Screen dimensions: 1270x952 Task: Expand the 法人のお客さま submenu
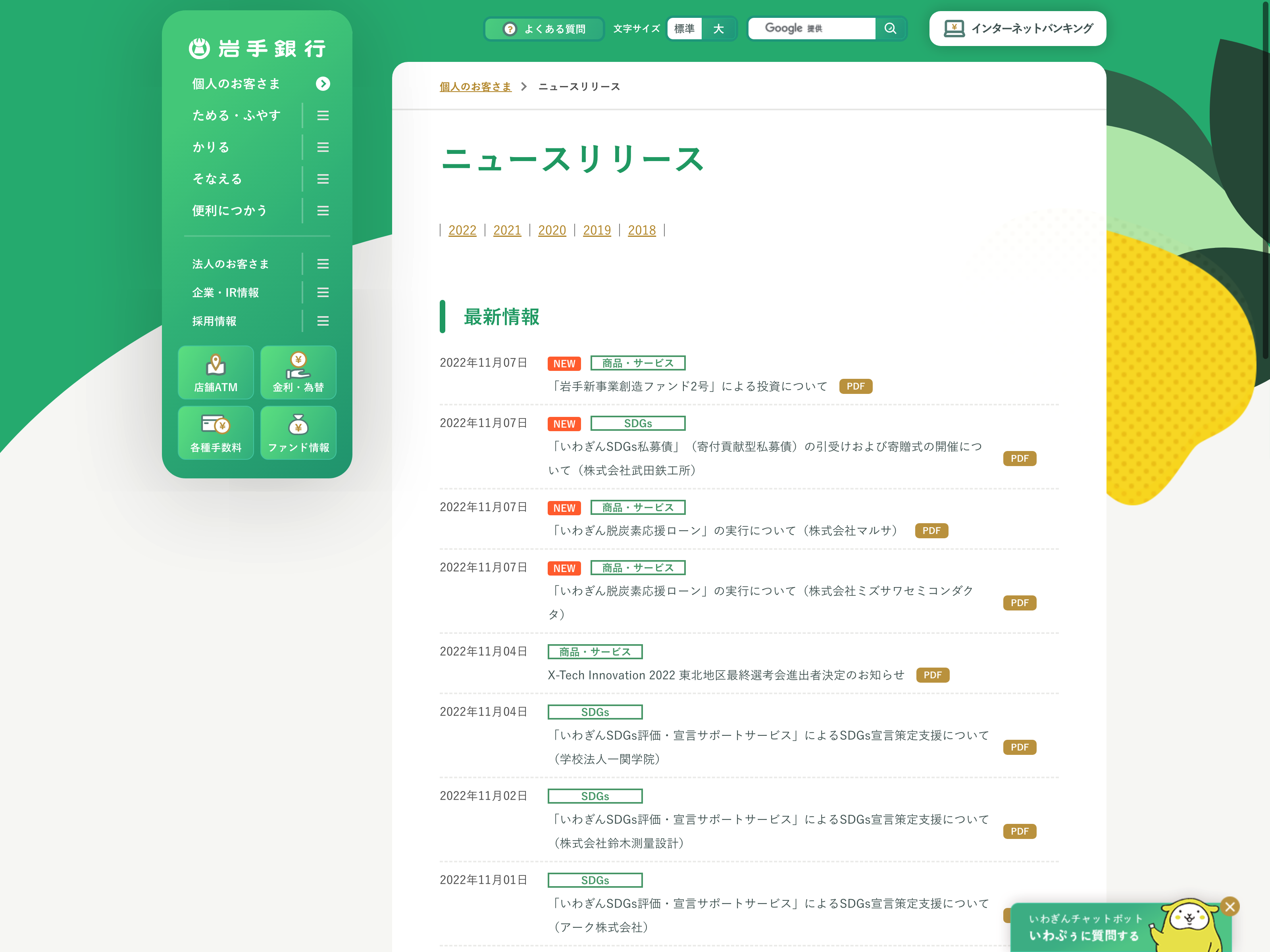point(323,264)
